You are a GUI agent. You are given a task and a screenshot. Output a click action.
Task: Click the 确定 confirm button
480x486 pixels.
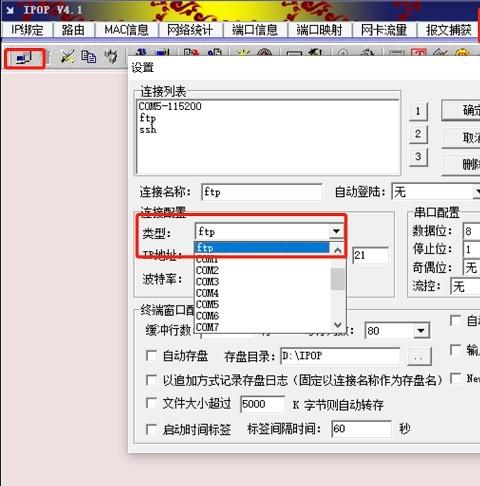coord(462,110)
